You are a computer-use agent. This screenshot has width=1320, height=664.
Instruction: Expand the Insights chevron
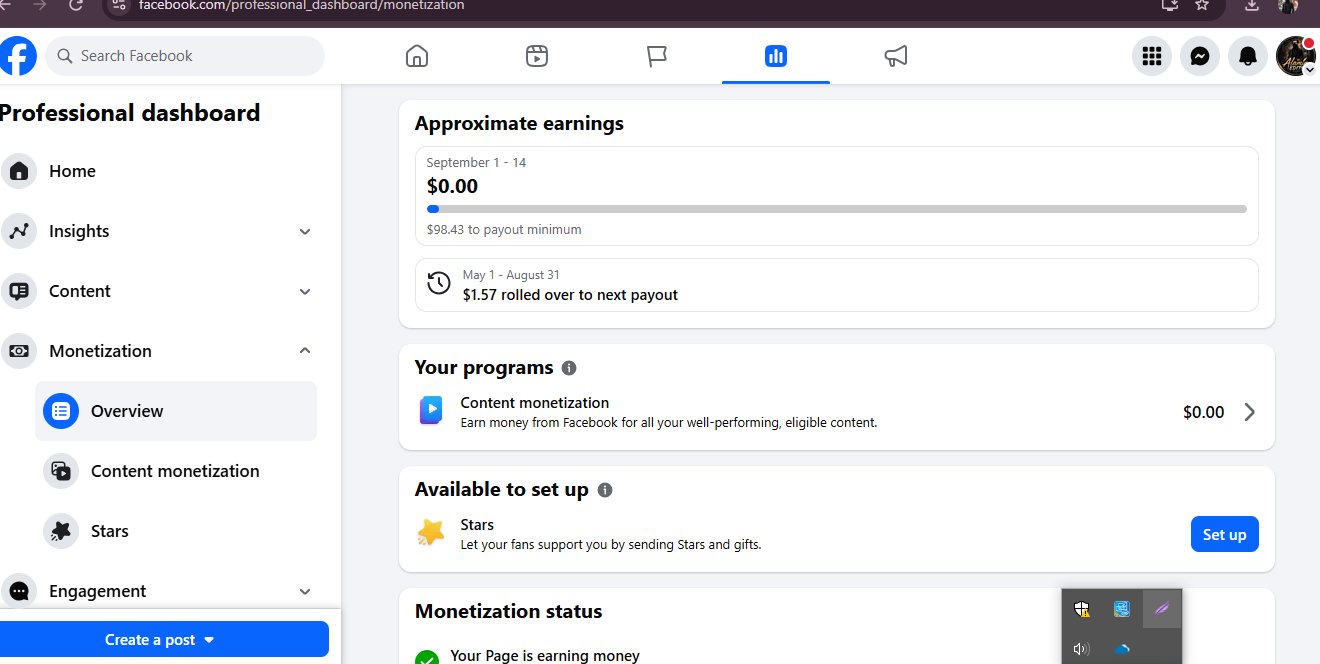coord(305,231)
